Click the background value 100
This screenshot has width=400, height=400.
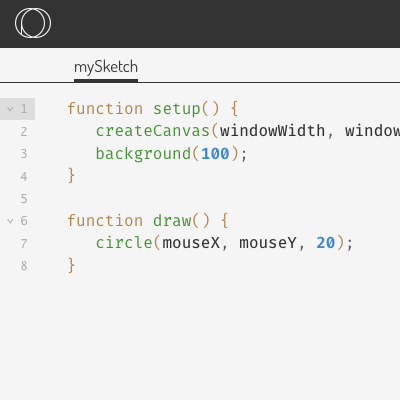[215, 154]
